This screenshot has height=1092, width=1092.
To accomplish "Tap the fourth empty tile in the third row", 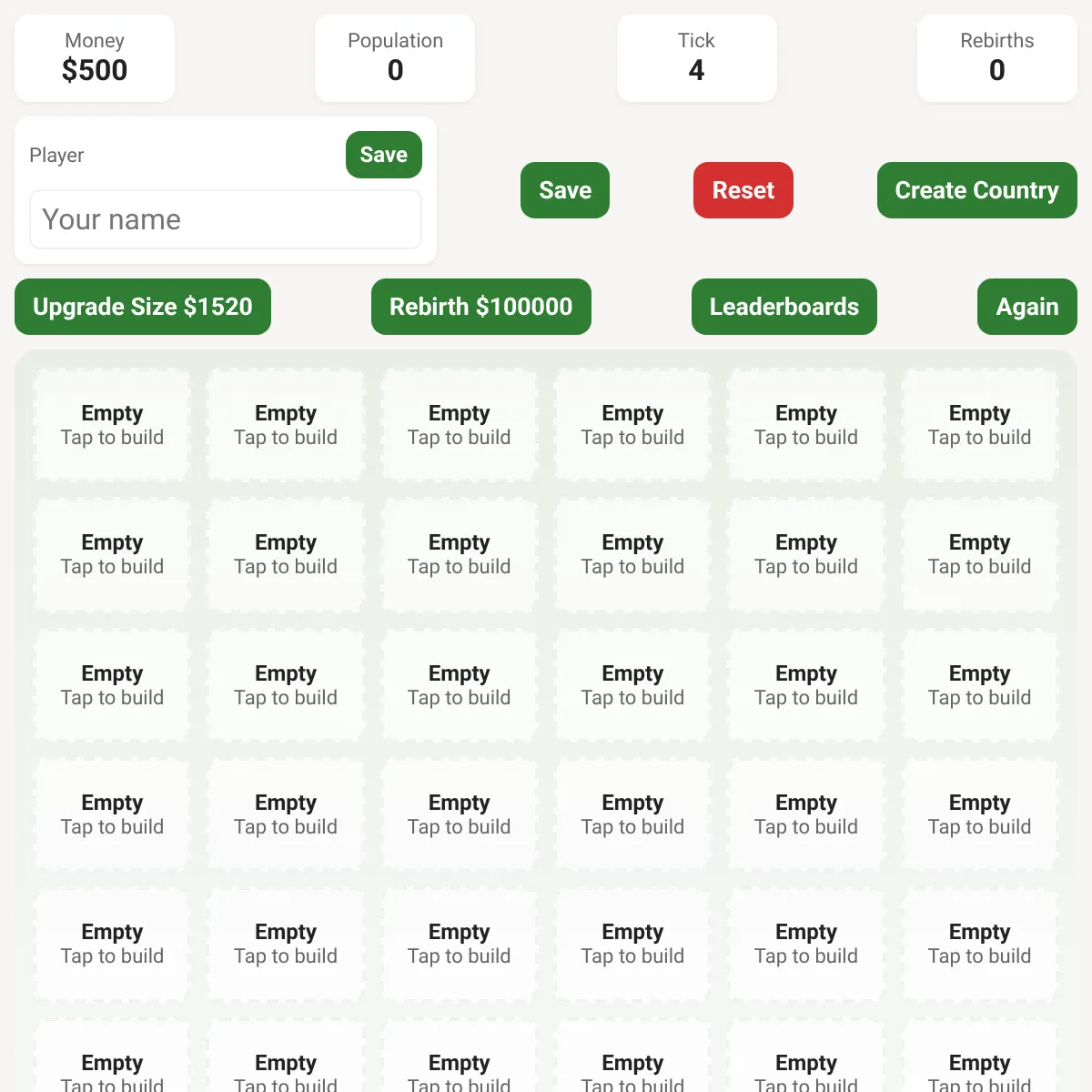I will 633,685.
